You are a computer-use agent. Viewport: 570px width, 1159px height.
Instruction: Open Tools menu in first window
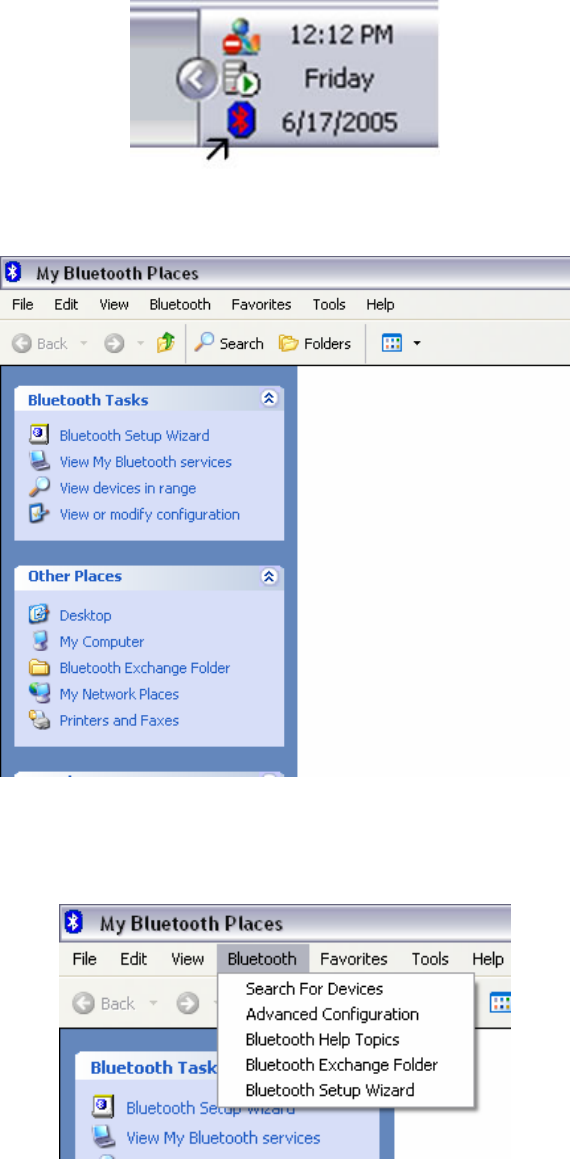pos(329,305)
